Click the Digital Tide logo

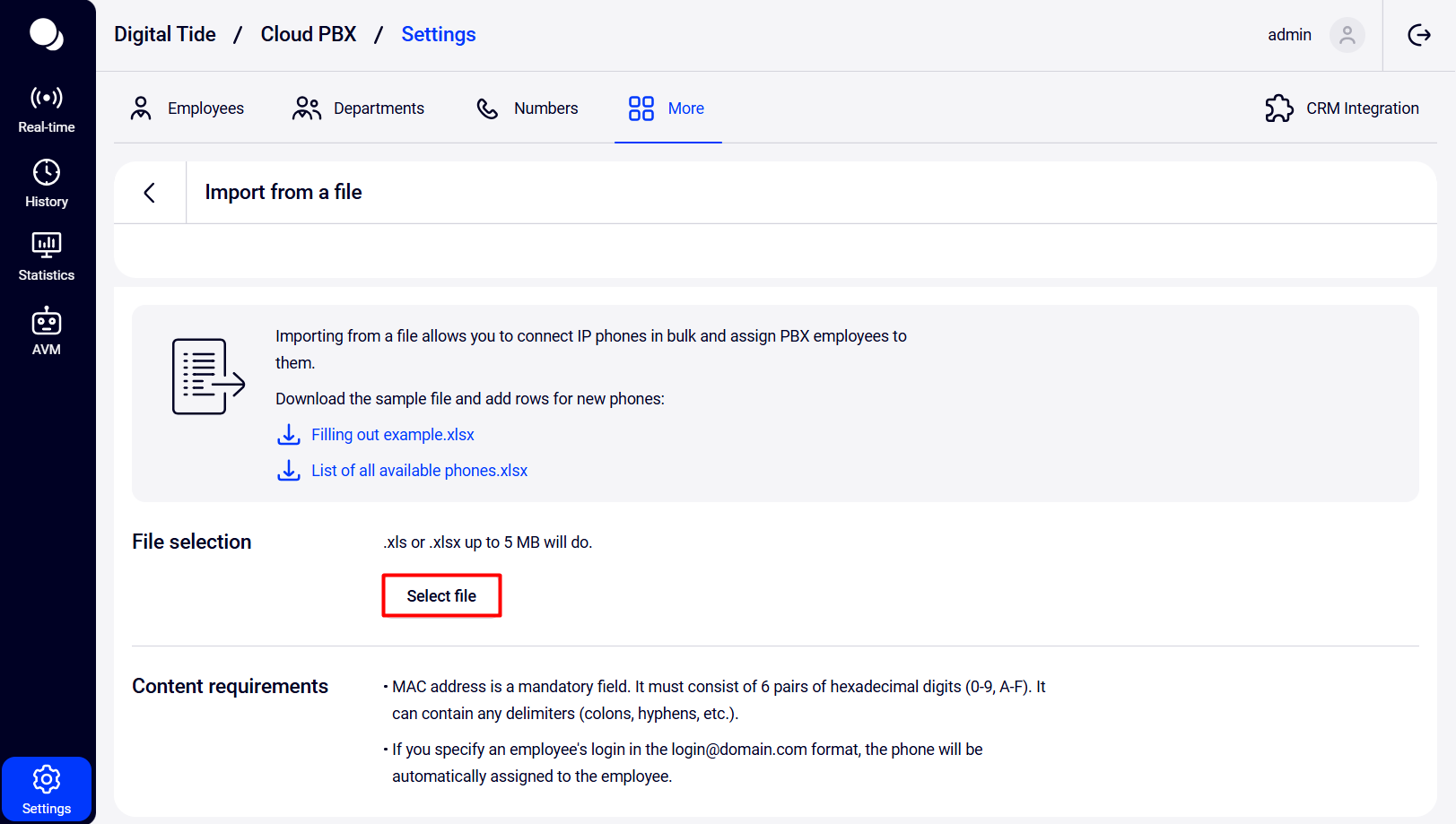coord(47,35)
